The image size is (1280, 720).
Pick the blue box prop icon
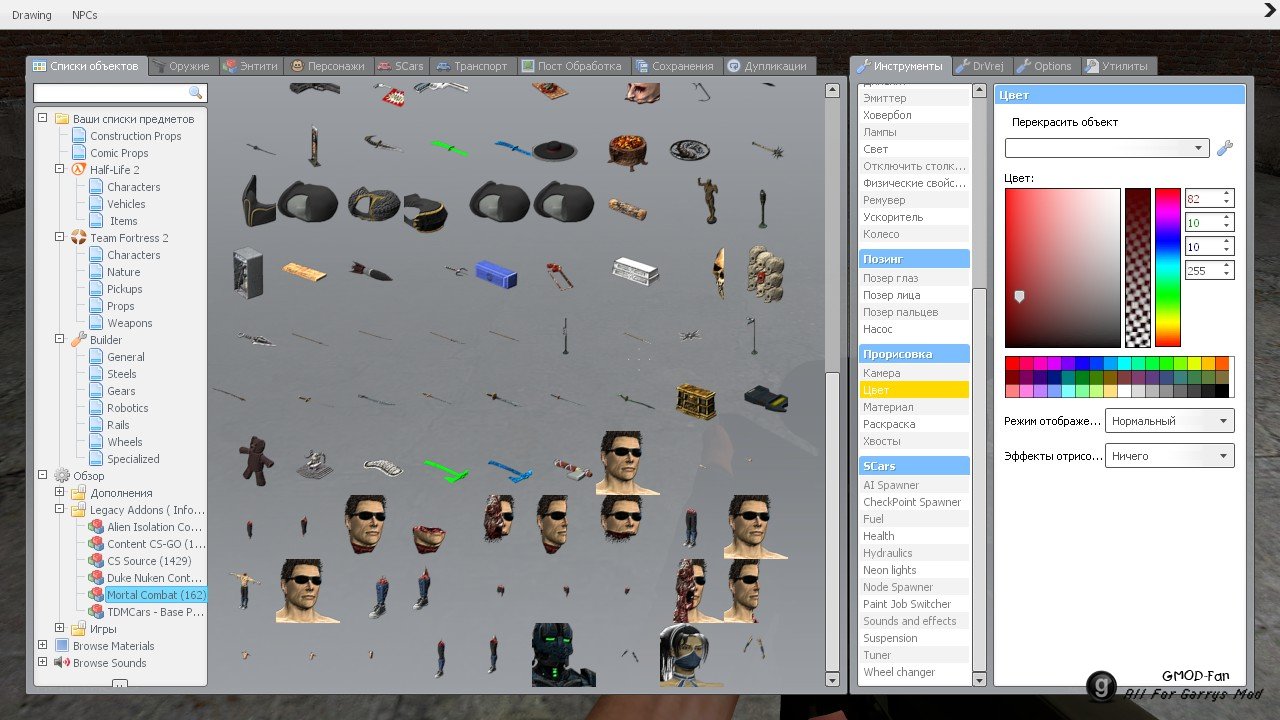point(497,273)
